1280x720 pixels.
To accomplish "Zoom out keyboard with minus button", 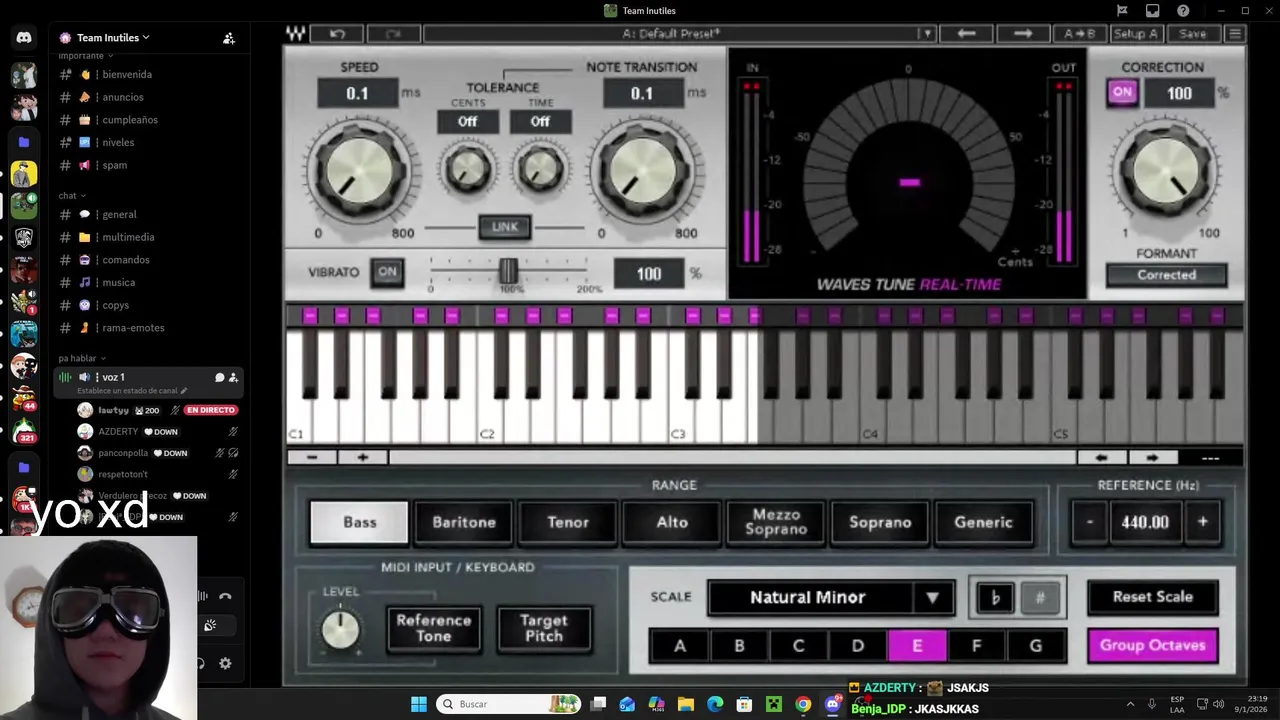I will (312, 457).
